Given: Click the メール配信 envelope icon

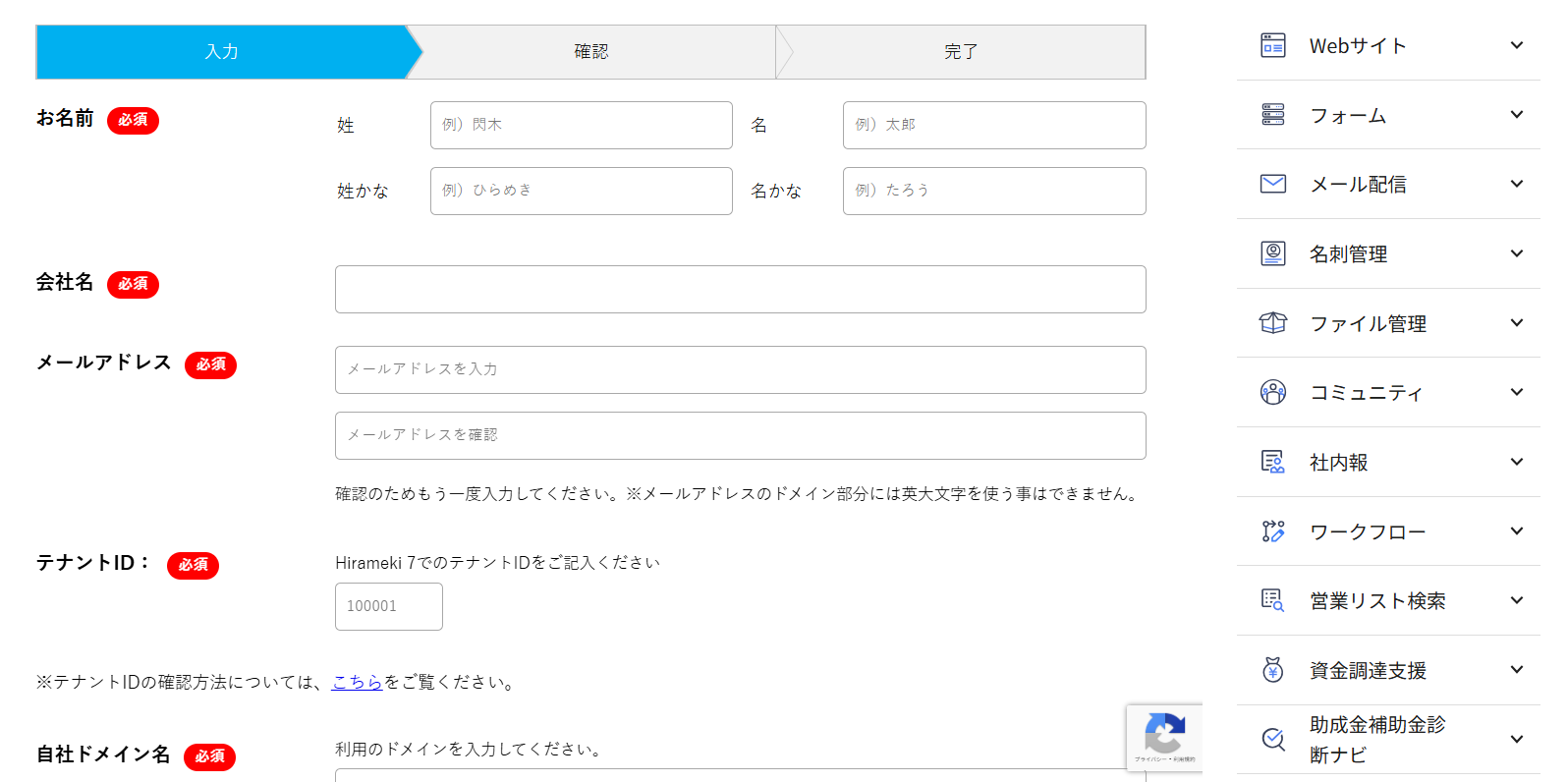Looking at the screenshot, I should click(x=1272, y=184).
